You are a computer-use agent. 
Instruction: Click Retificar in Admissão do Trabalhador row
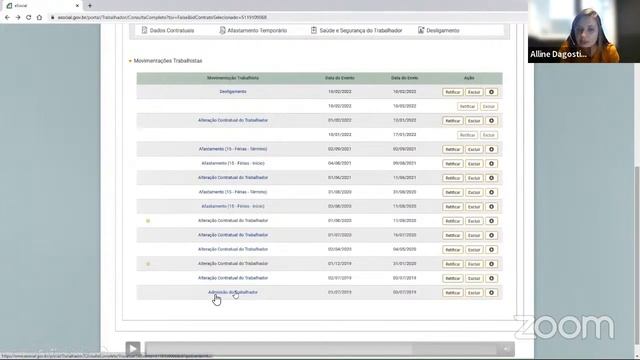click(x=453, y=293)
